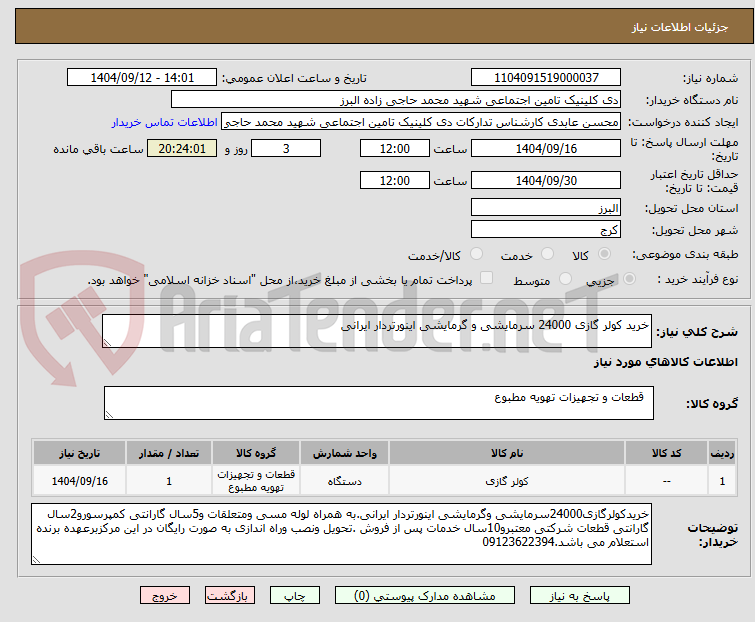755x622 pixels.
Task: Click the چاپ print button
Action: tap(295, 596)
